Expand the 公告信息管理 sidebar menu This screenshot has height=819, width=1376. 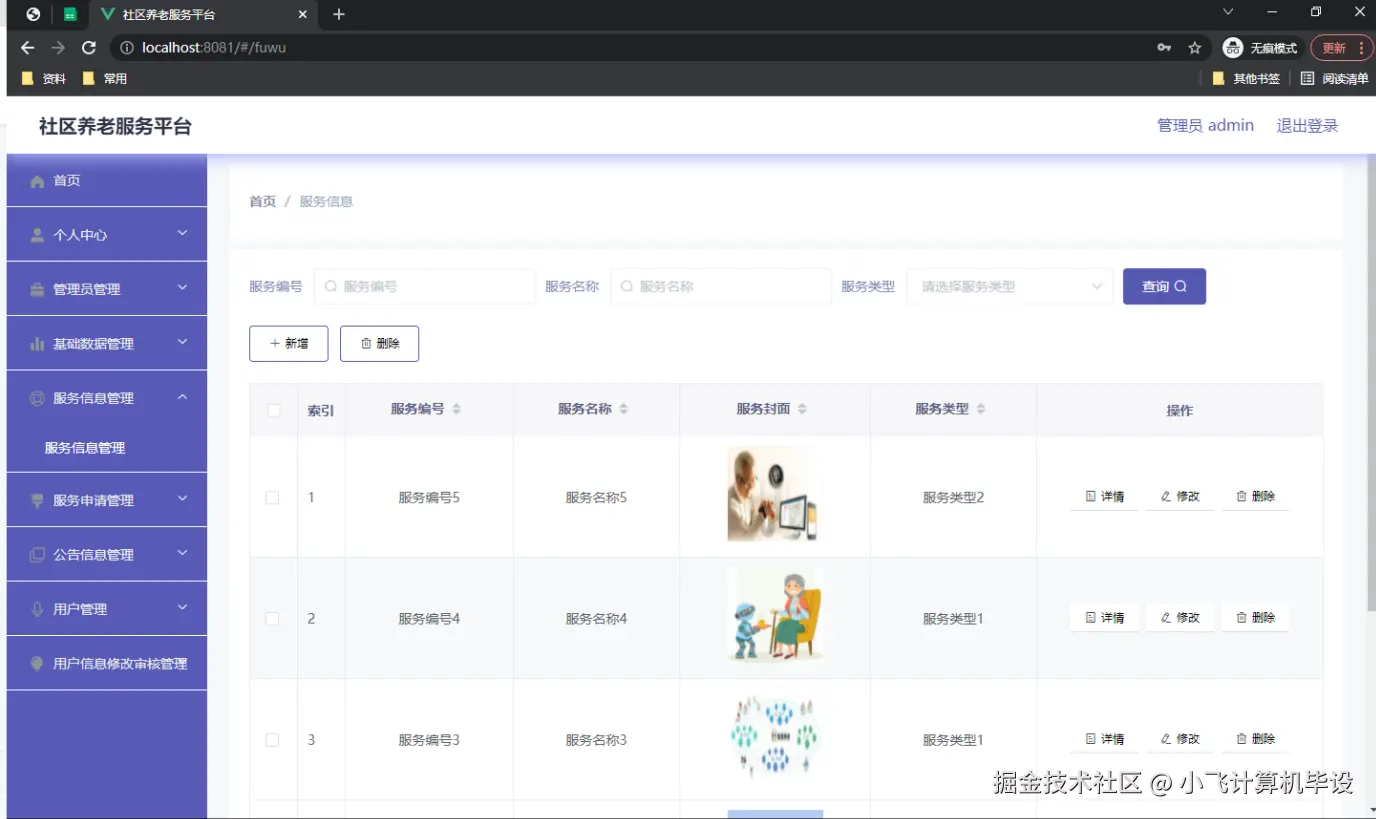[x=106, y=554]
